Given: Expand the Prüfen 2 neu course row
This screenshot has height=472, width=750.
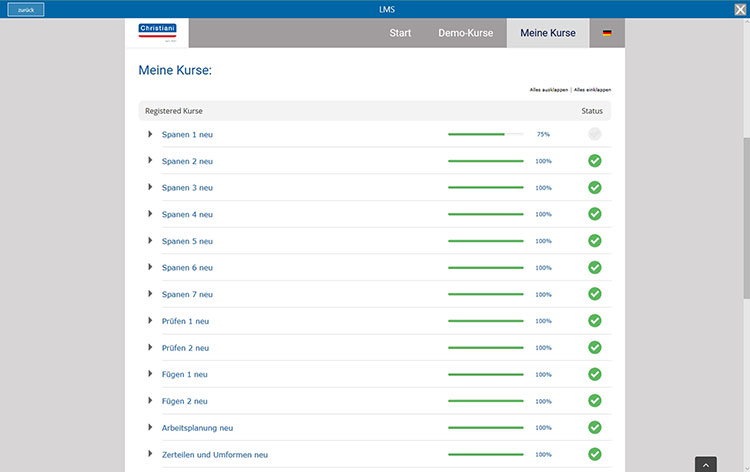Looking at the screenshot, I should [150, 347].
